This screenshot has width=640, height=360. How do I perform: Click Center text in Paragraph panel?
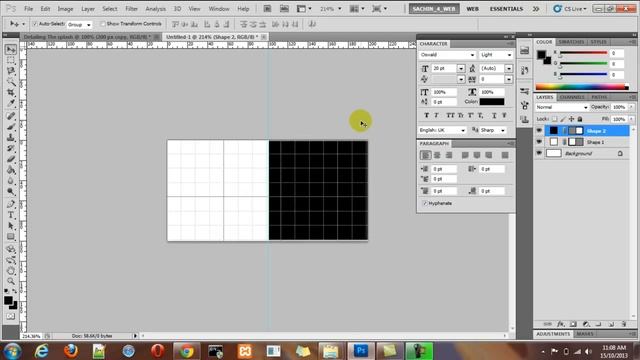(x=437, y=155)
